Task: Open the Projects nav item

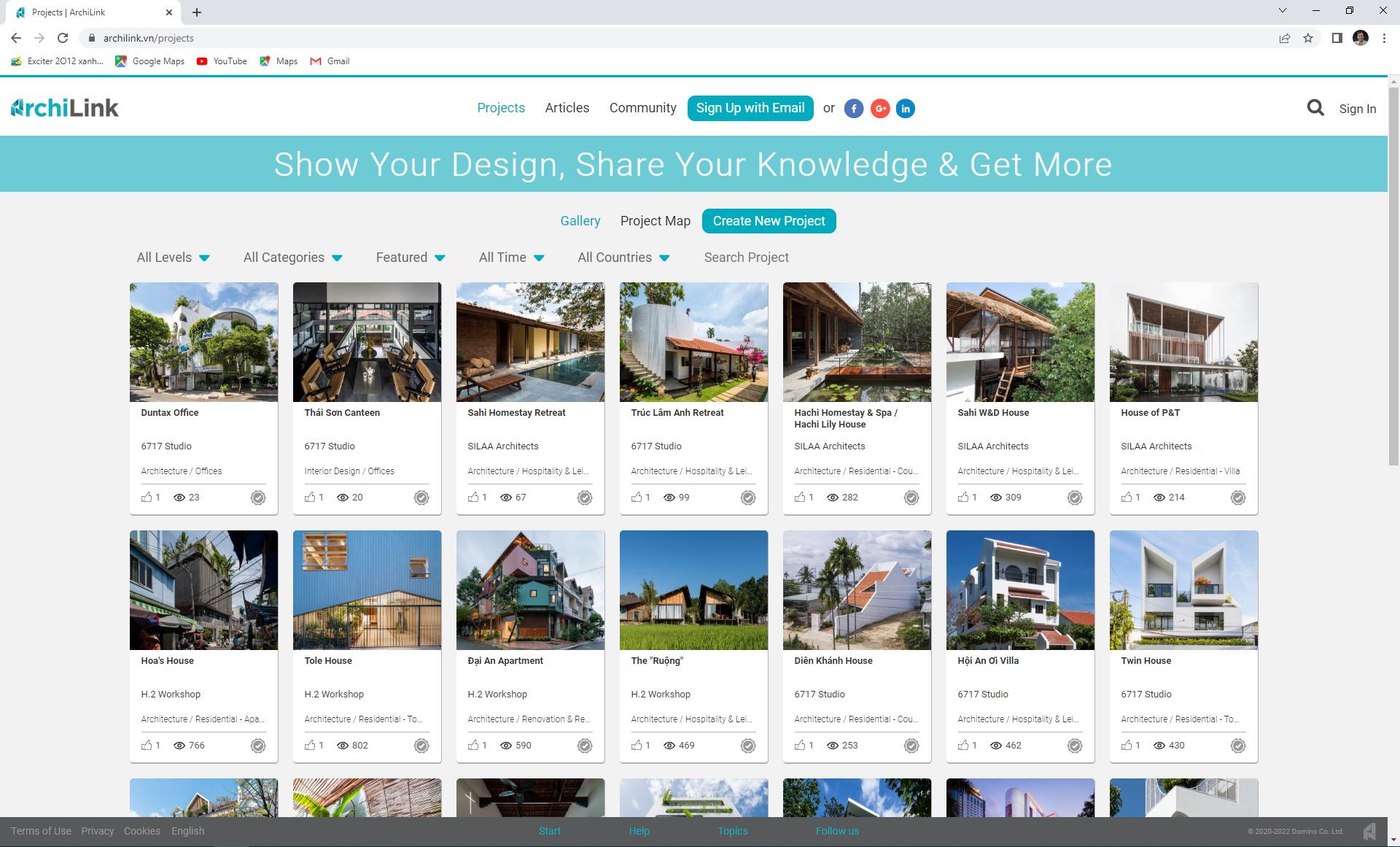Action: coord(501,108)
